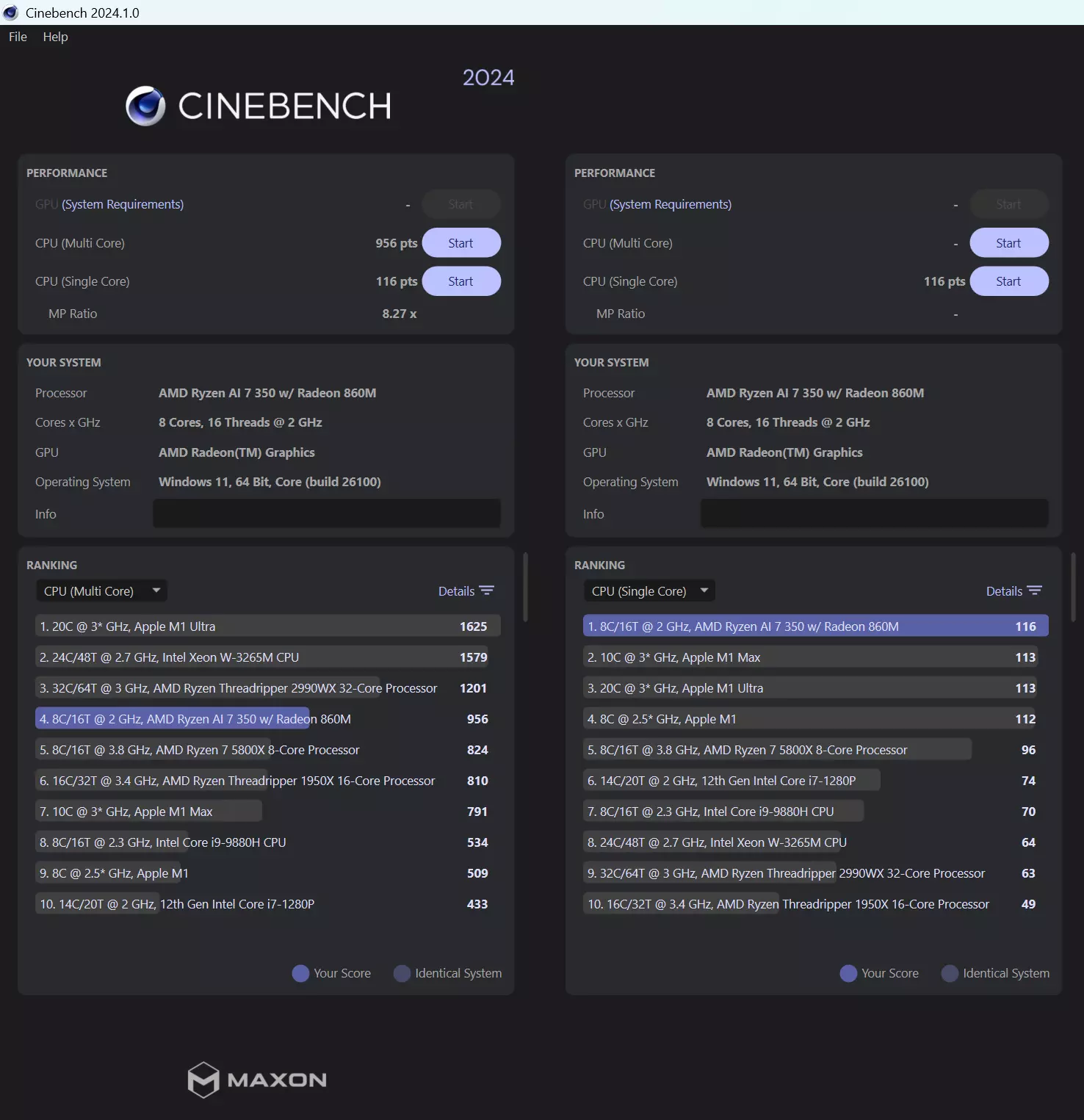Image resolution: width=1084 pixels, height=1120 pixels.
Task: Select the Core i9-9880H 534 row
Action: click(x=268, y=842)
